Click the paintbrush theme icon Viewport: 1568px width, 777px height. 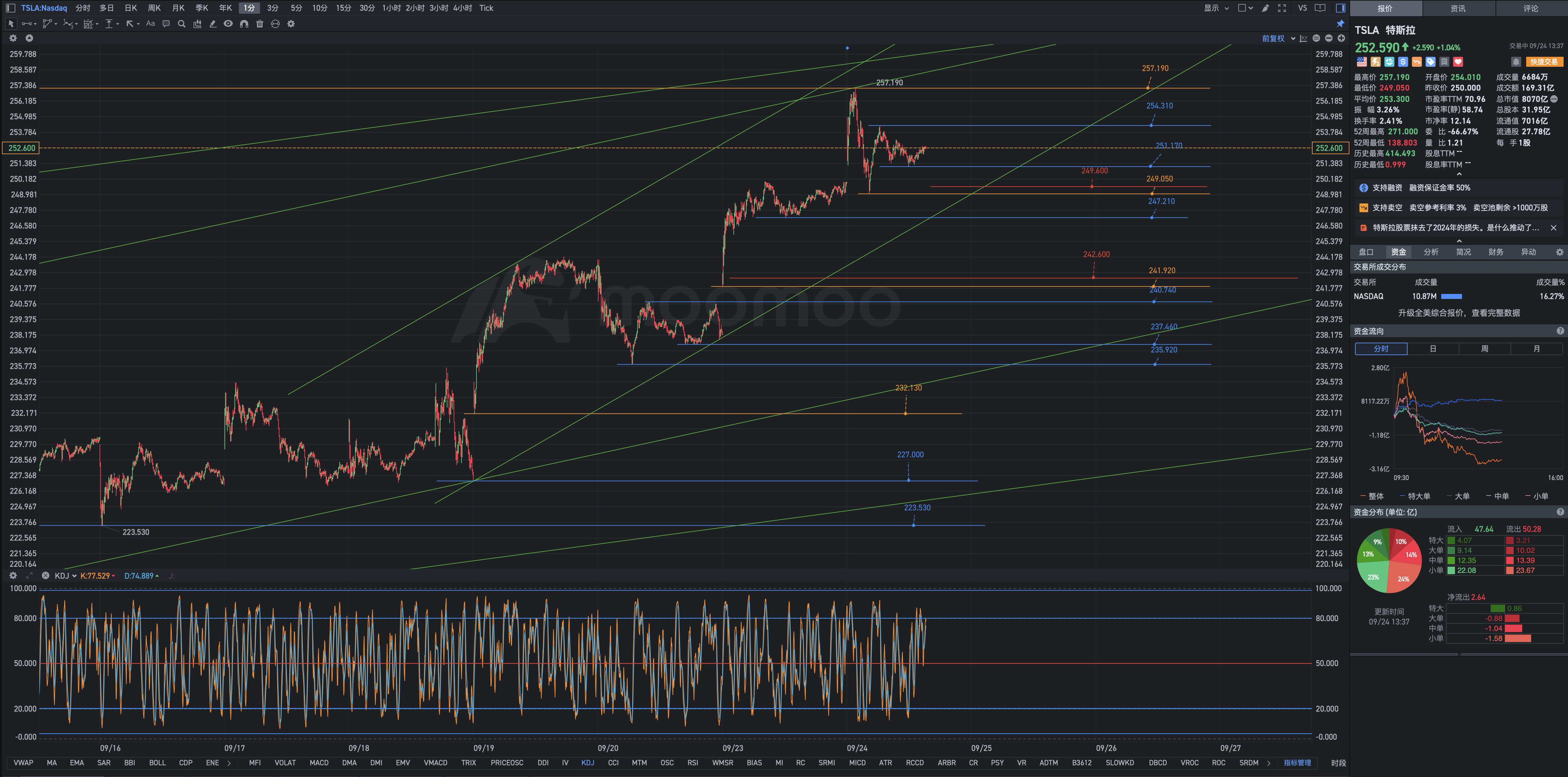(x=1265, y=8)
